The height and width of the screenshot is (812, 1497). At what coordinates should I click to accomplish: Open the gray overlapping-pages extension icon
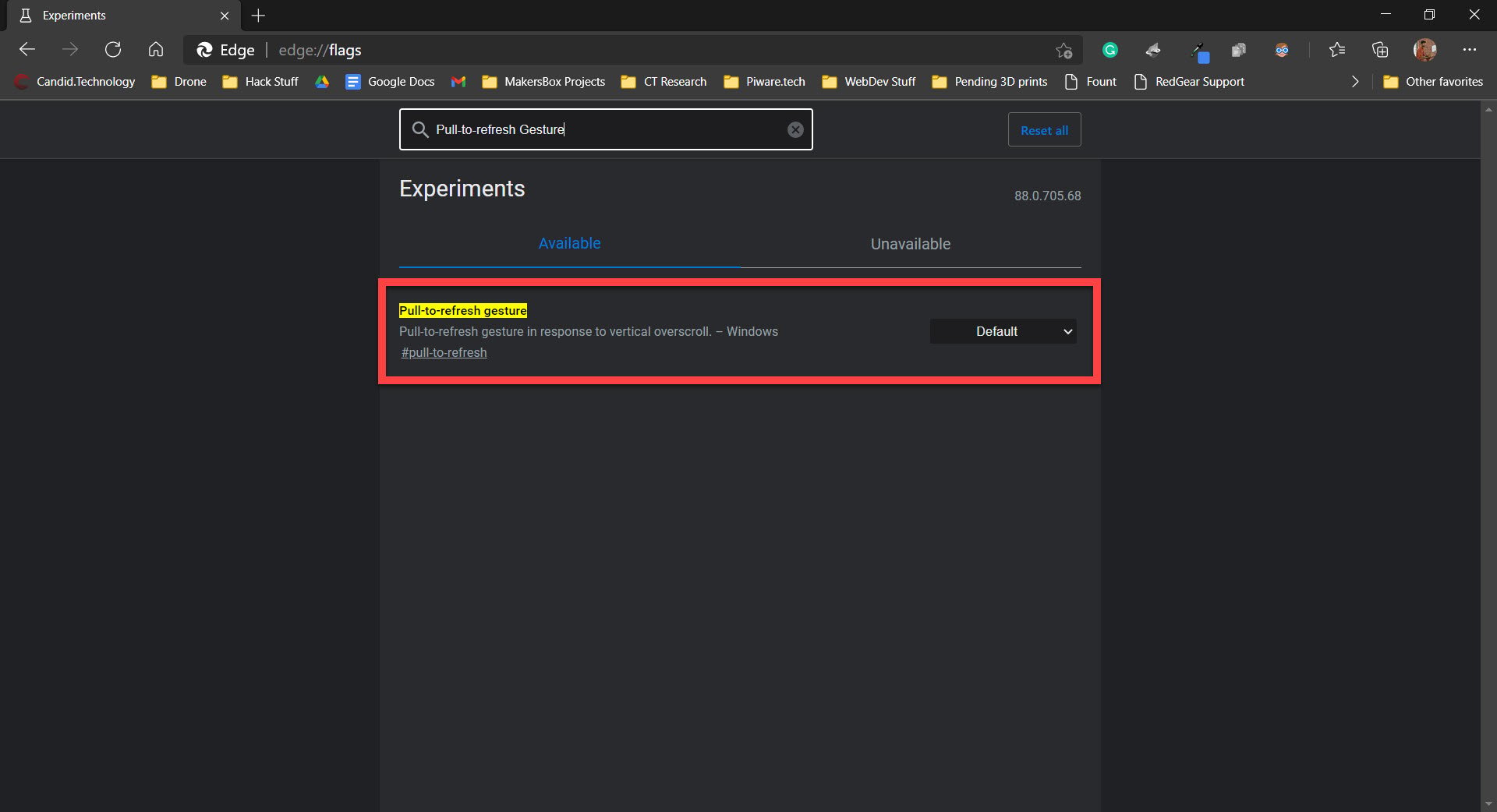pyautogui.click(x=1239, y=50)
